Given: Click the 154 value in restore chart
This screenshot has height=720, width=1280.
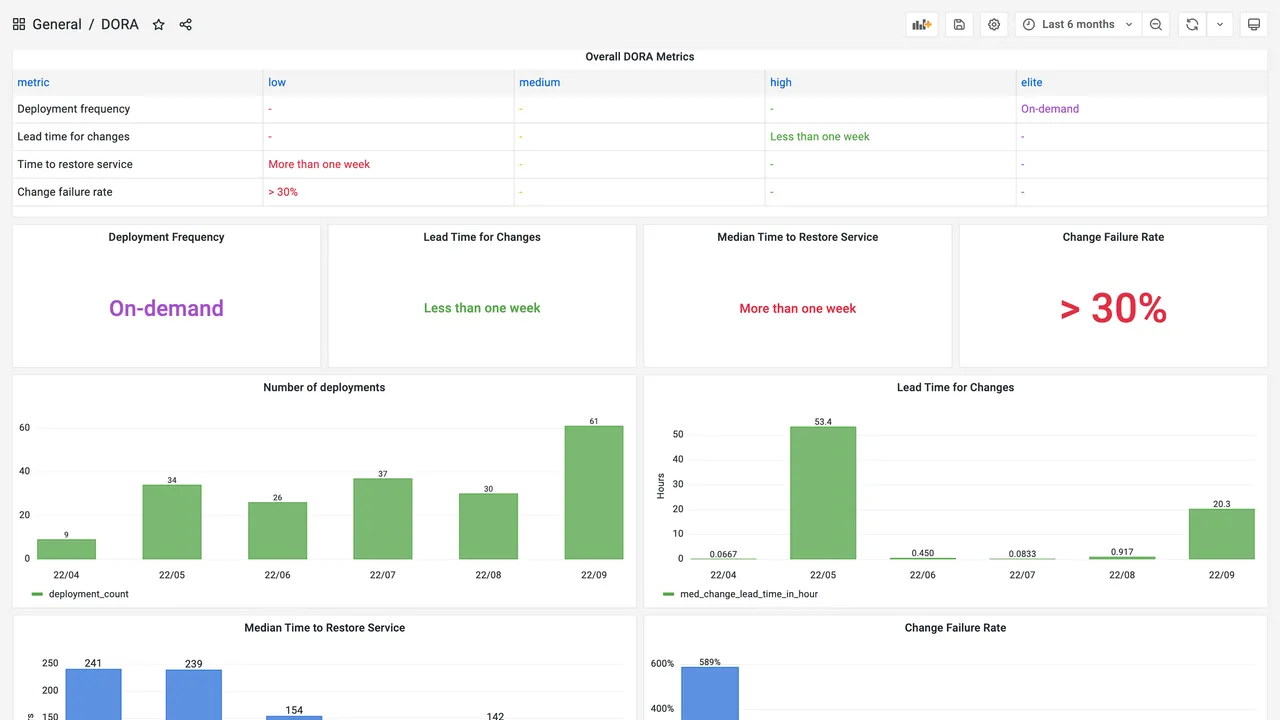Looking at the screenshot, I should point(294,710).
